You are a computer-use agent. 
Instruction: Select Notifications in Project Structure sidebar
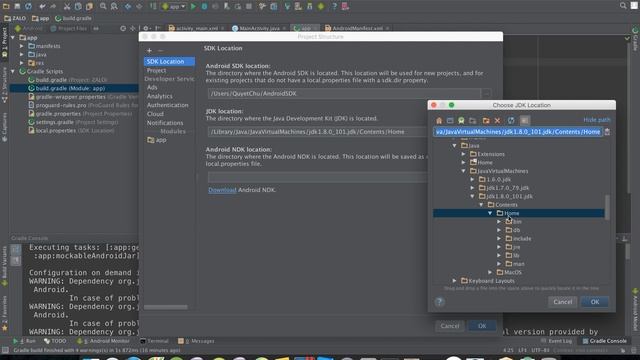click(165, 123)
